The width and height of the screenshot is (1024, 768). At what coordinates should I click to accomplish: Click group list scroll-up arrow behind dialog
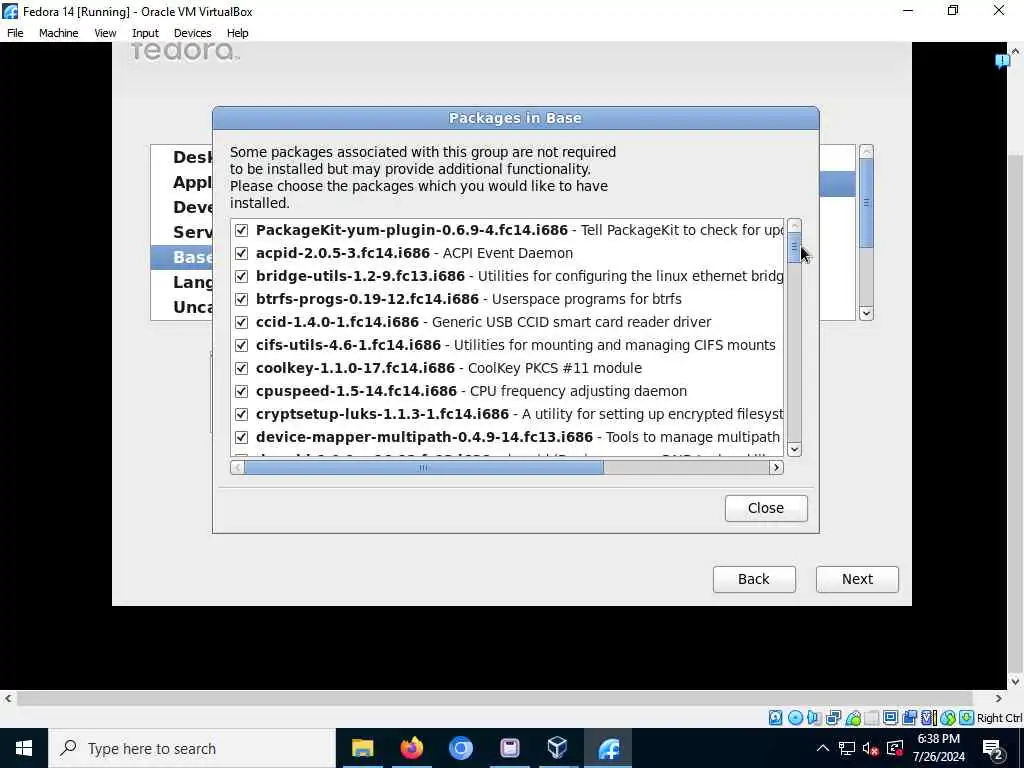[867, 152]
